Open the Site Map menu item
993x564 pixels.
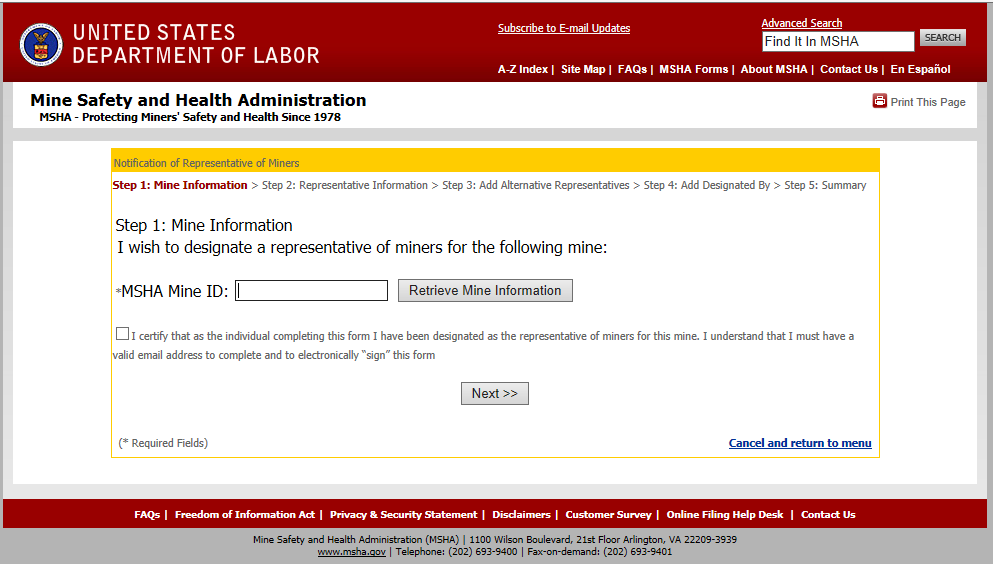click(582, 69)
